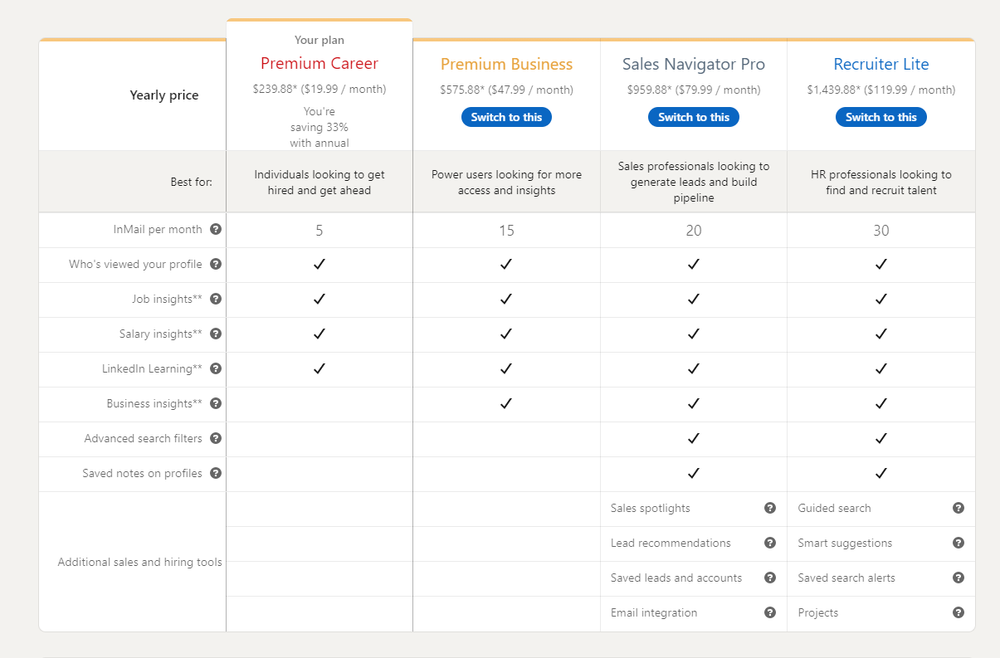Switch to the Recruiter Lite plan
Screen dimensions: 1000x658
coord(881,117)
